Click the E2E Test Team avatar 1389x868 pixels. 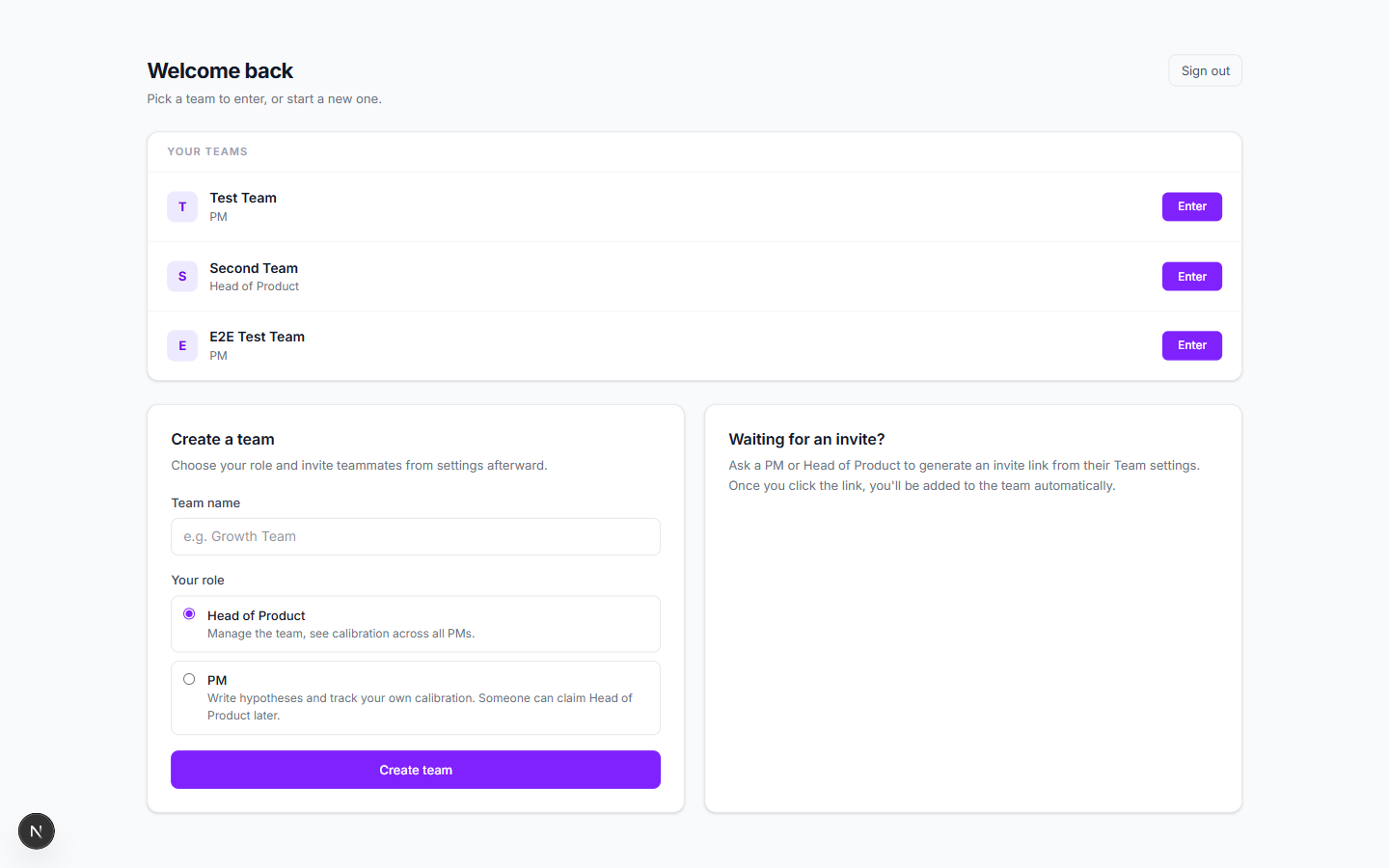[182, 345]
